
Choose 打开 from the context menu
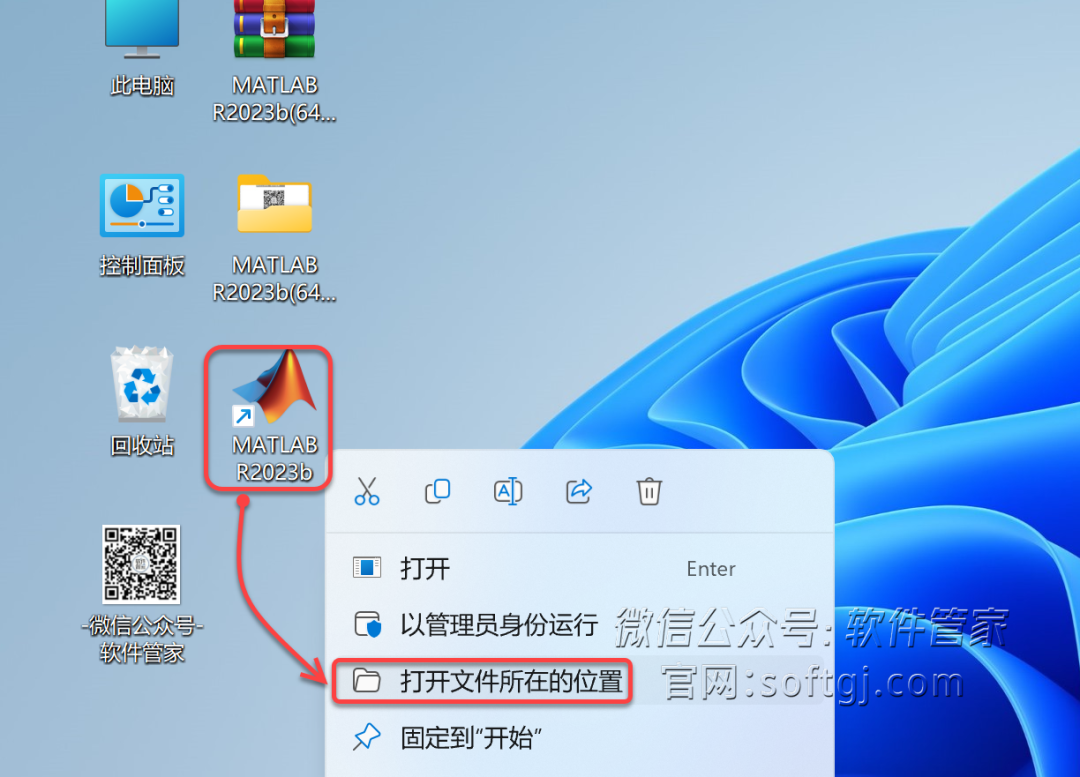click(579, 568)
